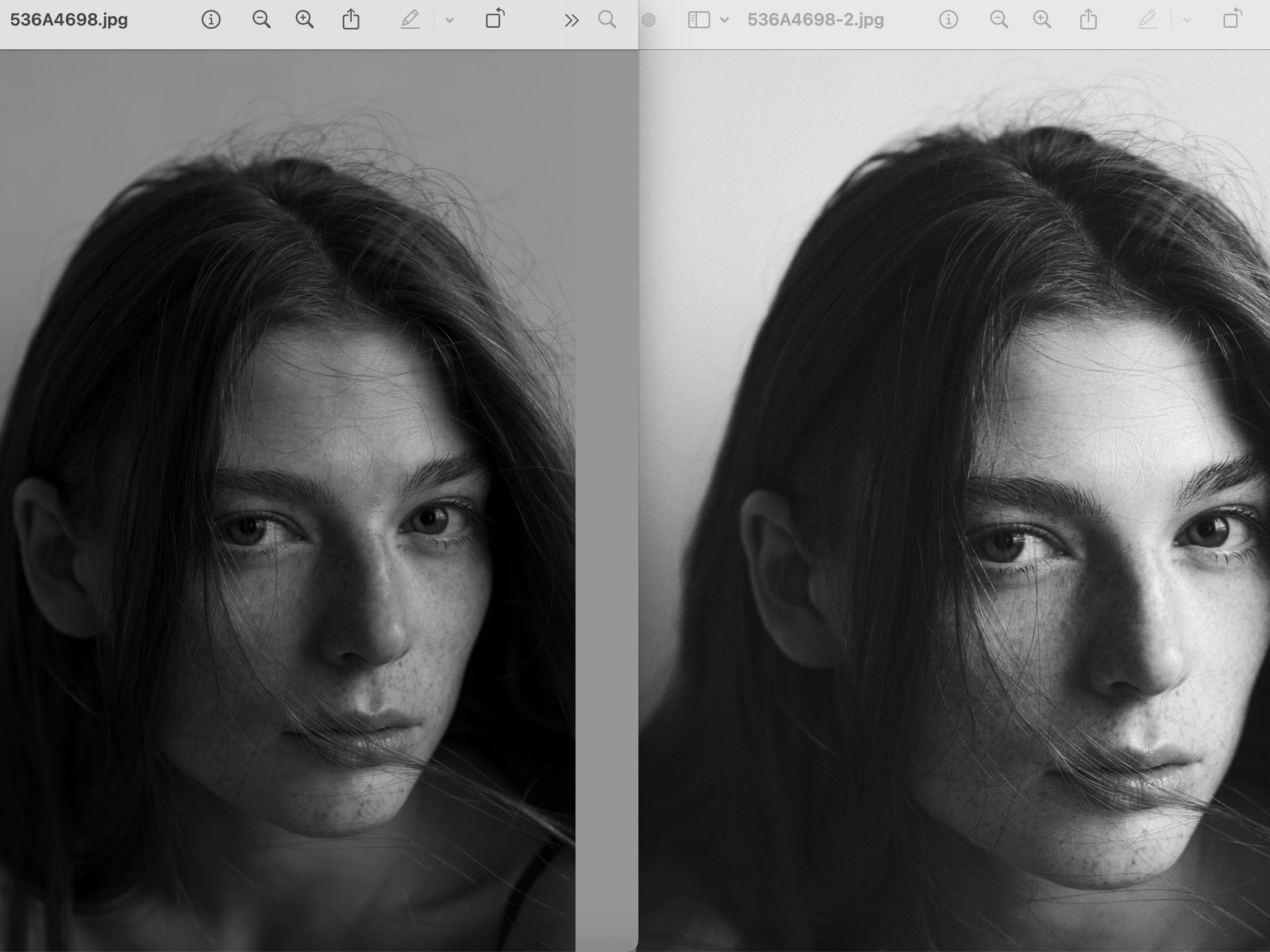Expand the markup options chevron in left window

coord(450,20)
